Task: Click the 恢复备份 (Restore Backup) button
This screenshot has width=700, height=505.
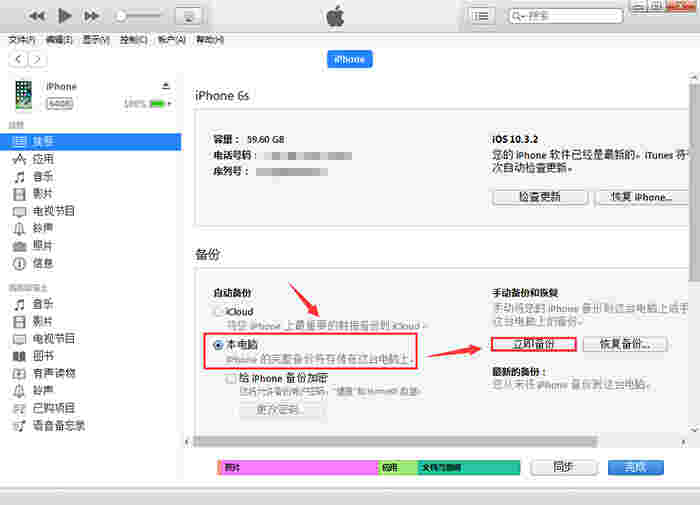Action: click(625, 344)
